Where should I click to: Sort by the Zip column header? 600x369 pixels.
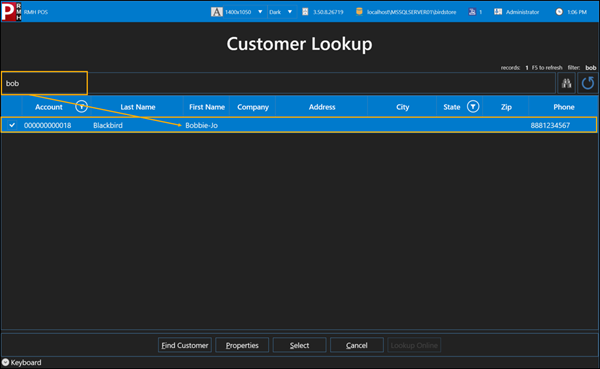pos(506,107)
